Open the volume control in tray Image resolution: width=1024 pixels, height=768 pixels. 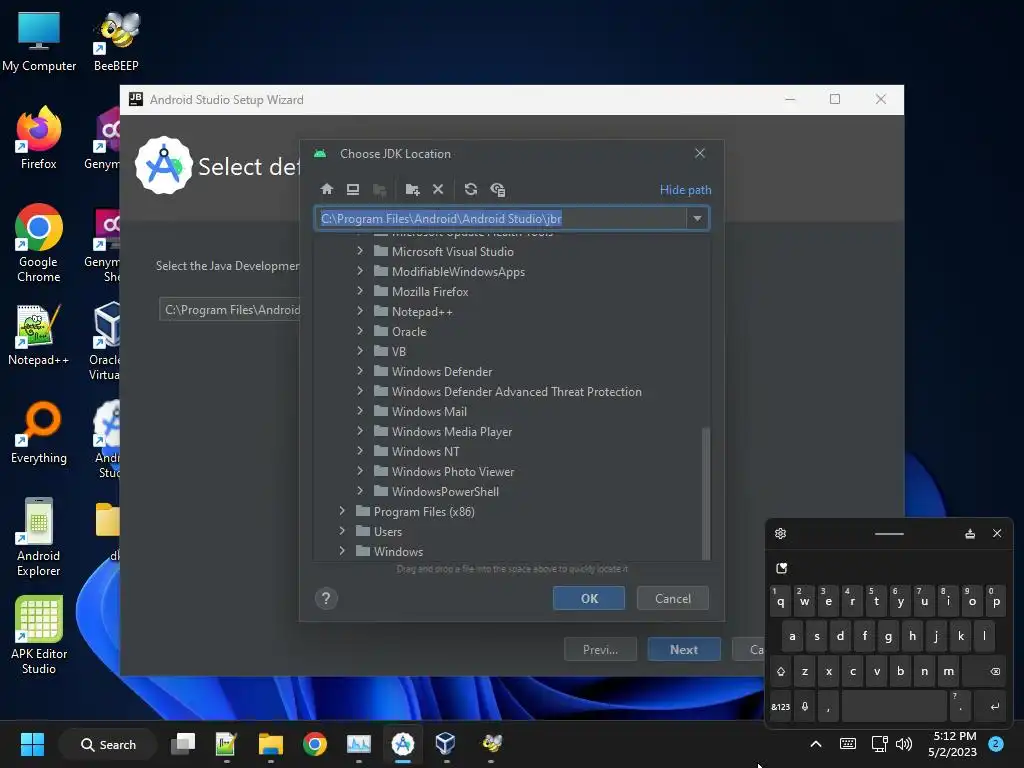coord(904,744)
